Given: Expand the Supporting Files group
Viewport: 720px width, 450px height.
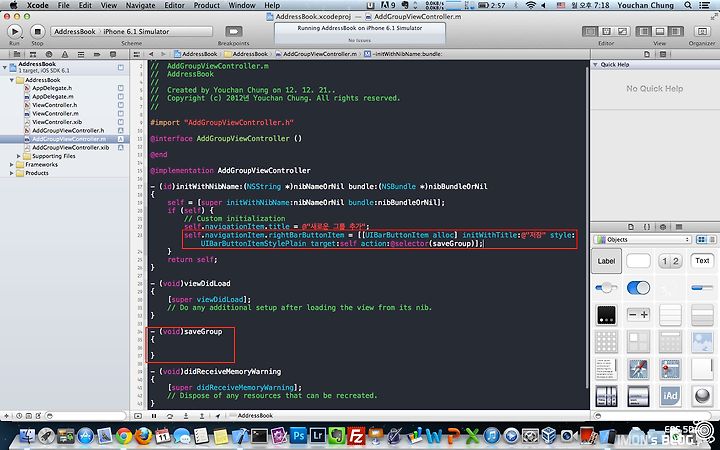Looking at the screenshot, I should click(19, 156).
